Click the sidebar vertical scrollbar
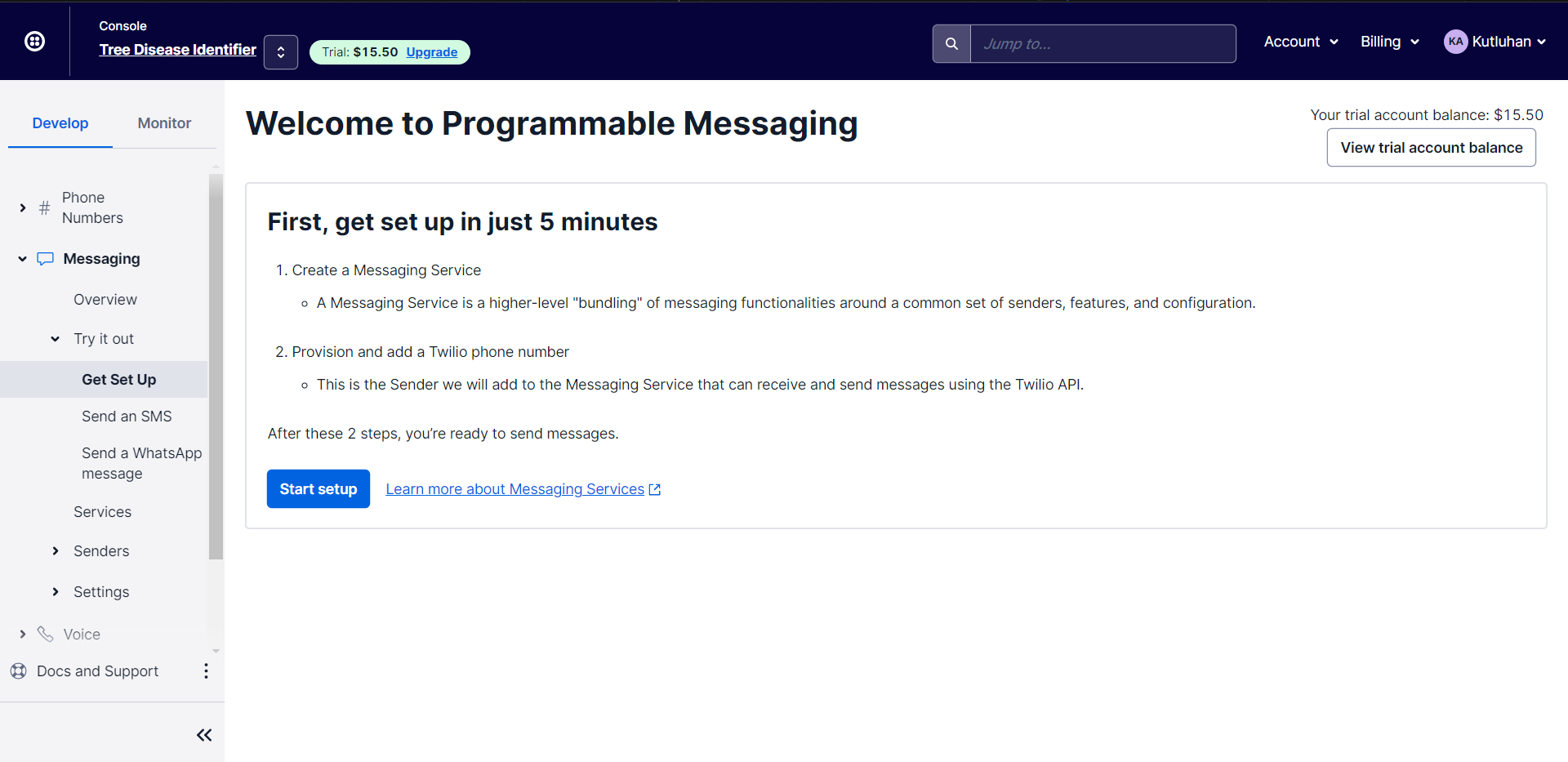 click(216, 368)
